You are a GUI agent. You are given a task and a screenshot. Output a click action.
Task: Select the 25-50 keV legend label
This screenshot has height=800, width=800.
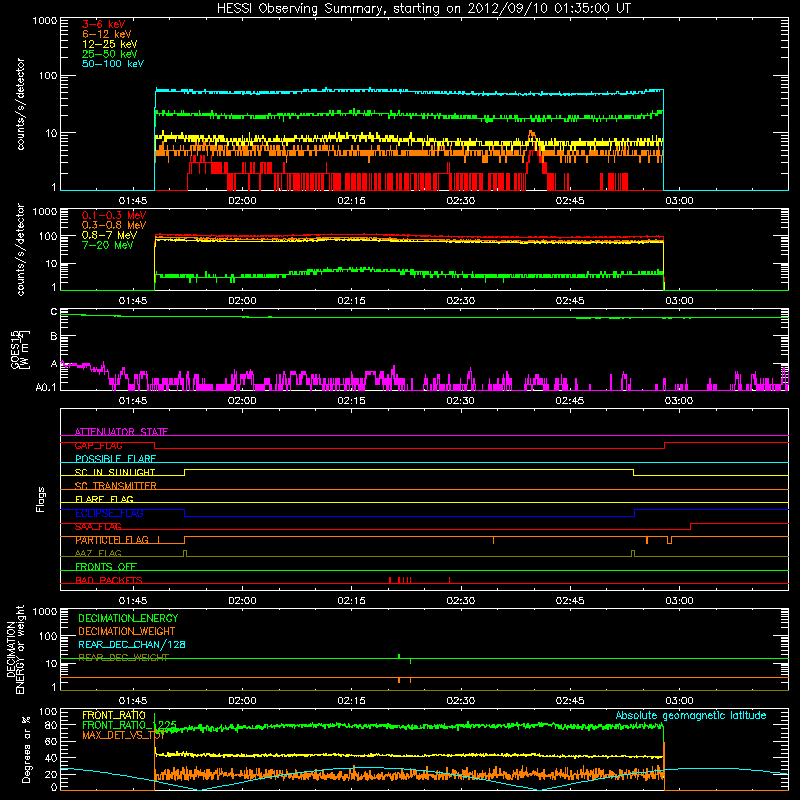(x=110, y=54)
